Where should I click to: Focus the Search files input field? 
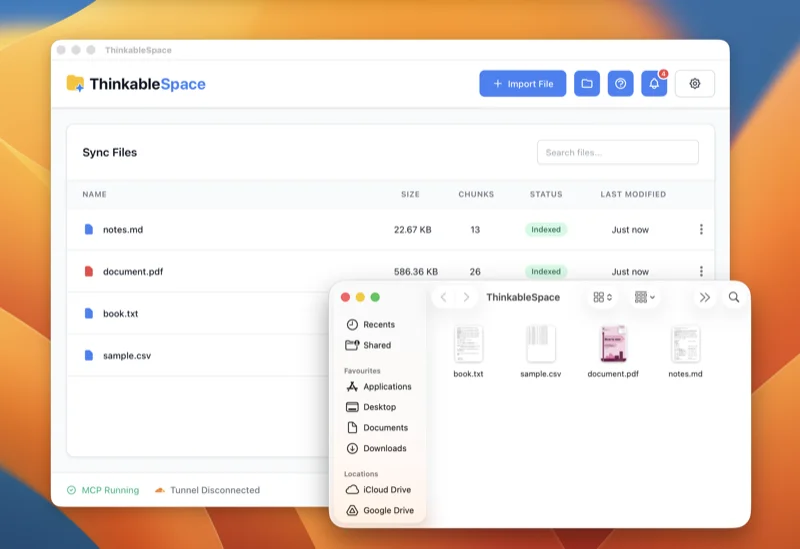click(x=617, y=153)
